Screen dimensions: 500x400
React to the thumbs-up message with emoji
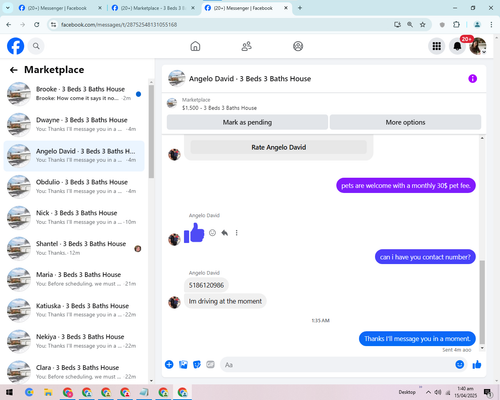(212, 233)
